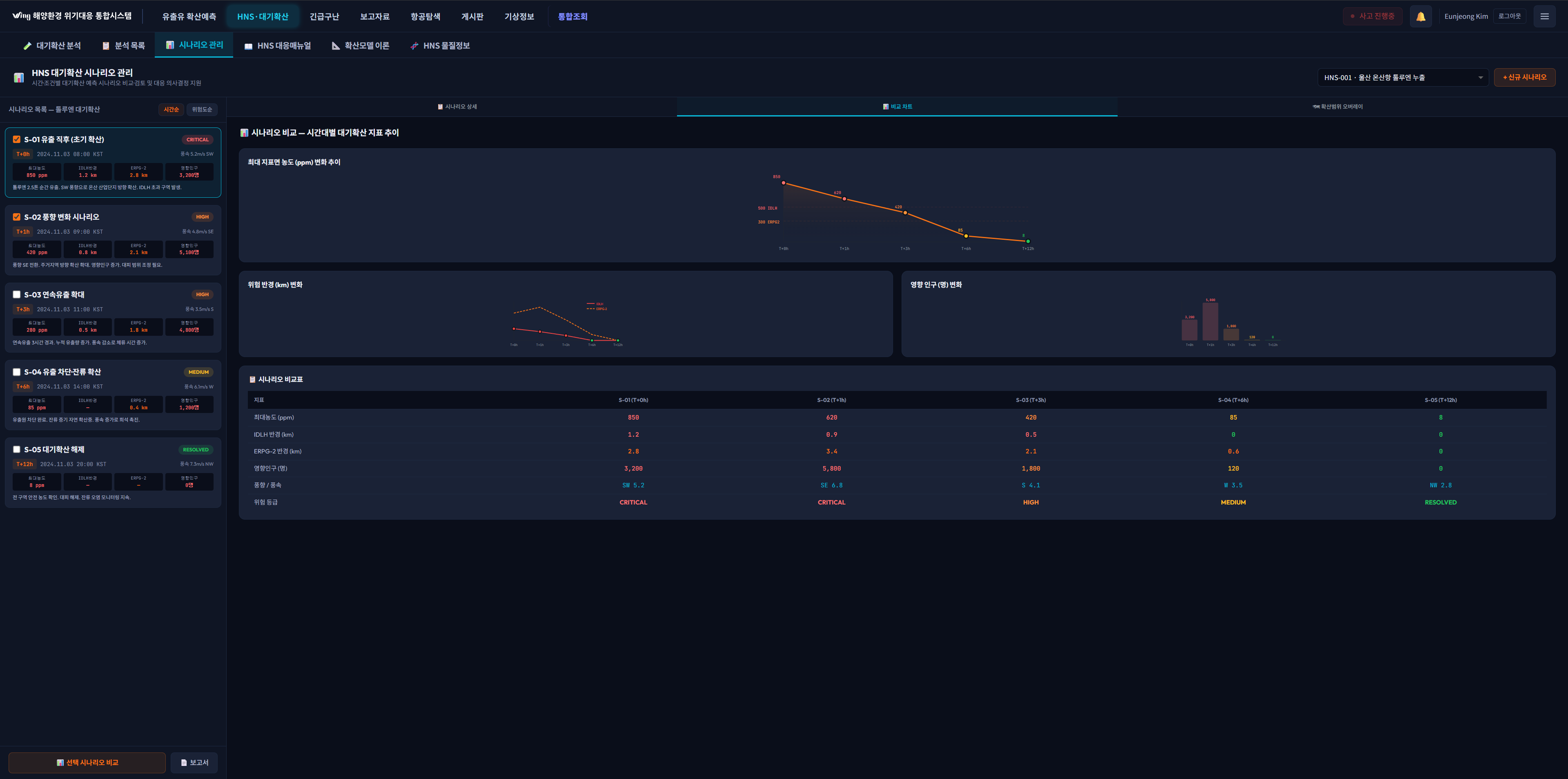Open HNS-001 울산 온산항 incident dropdown
Viewport: 1568px width, 779px height.
coord(1403,77)
